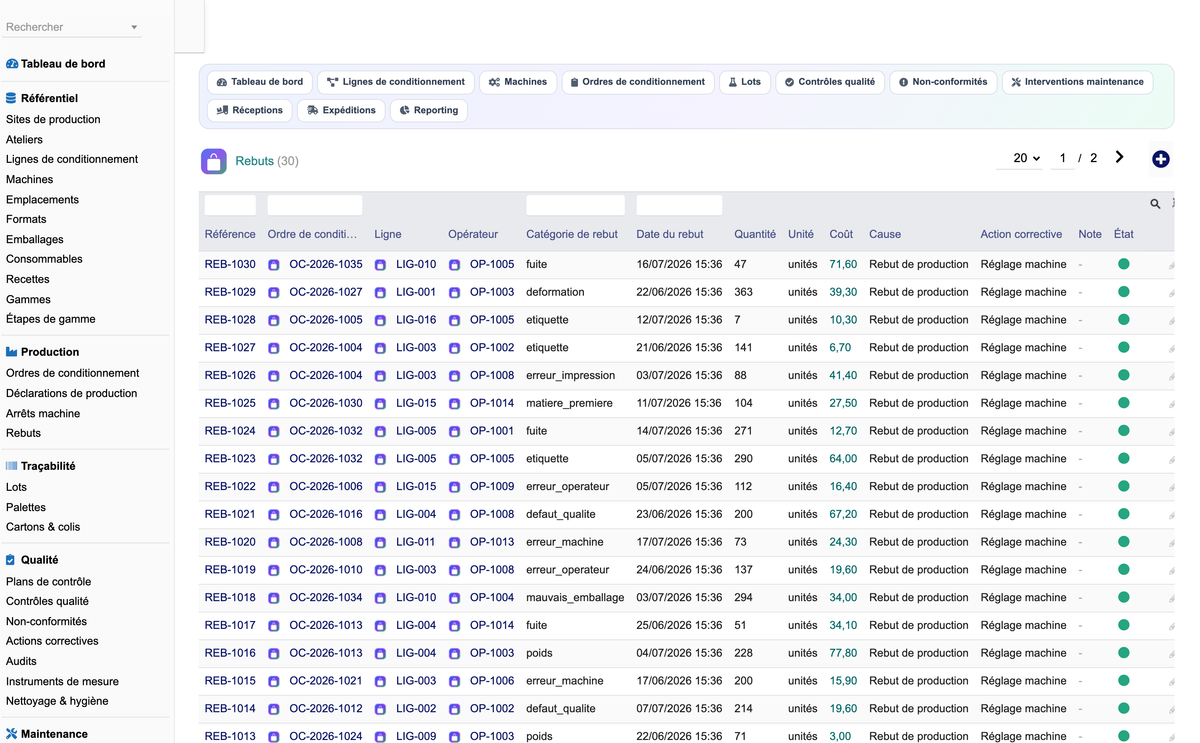Viewport: 1200px width, 743px height.
Task: Click the order icon beside OC-2026-1016
Action: tap(274, 515)
